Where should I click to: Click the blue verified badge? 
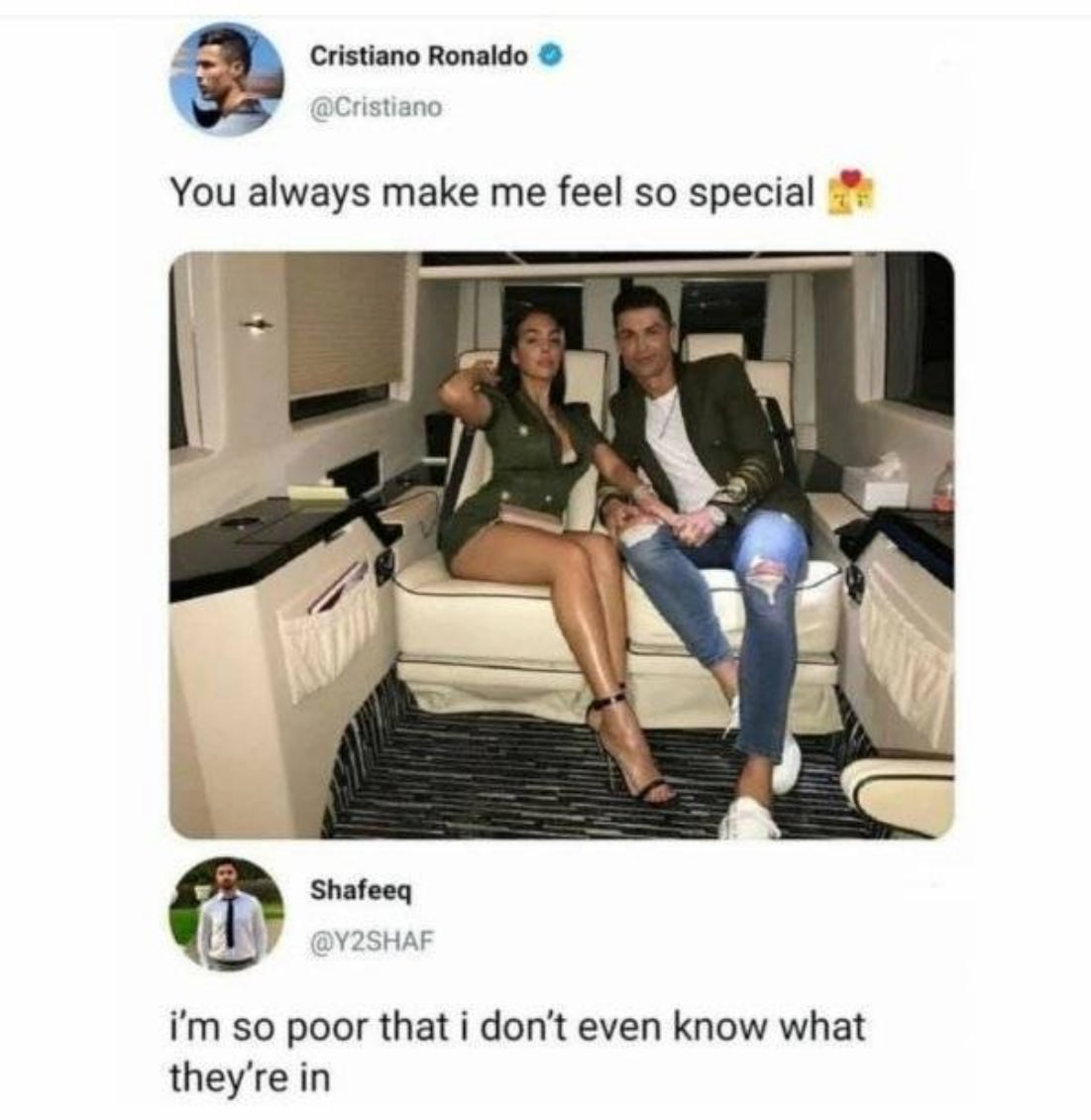553,55
